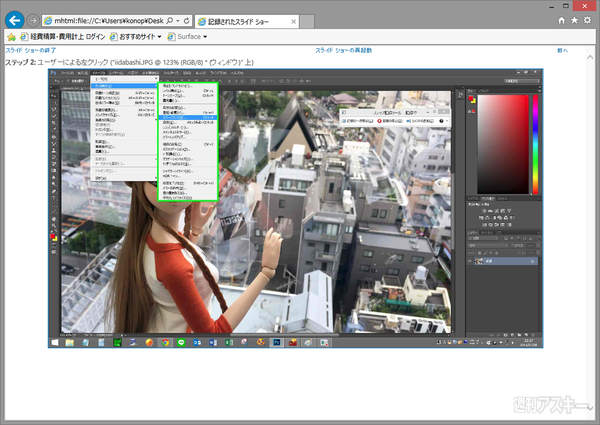Click スライド ショーの再起動 link
Image resolution: width=600 pixels, height=425 pixels.
(x=343, y=50)
